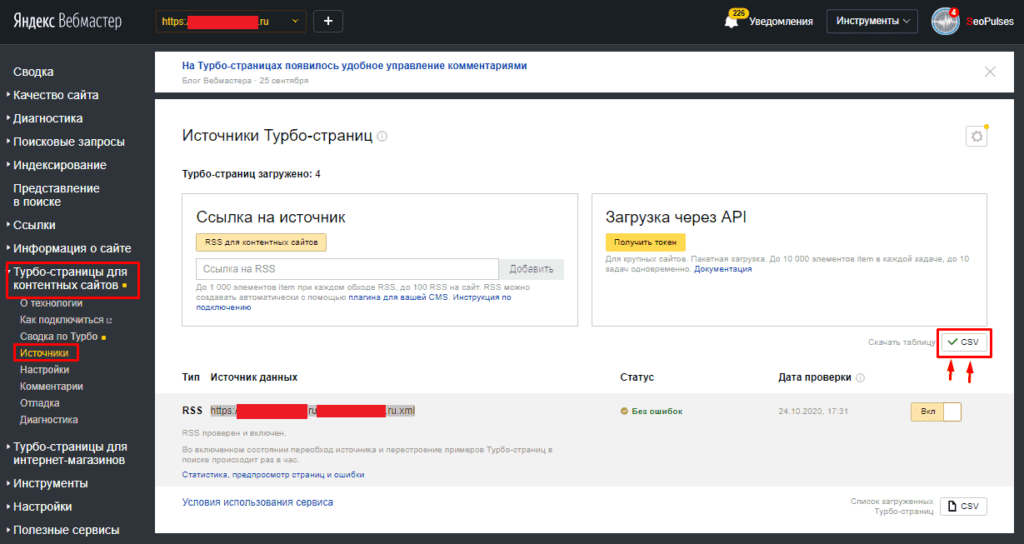Open Диагностика under Turbo pages submenu
The height and width of the screenshot is (544, 1024).
(49, 420)
